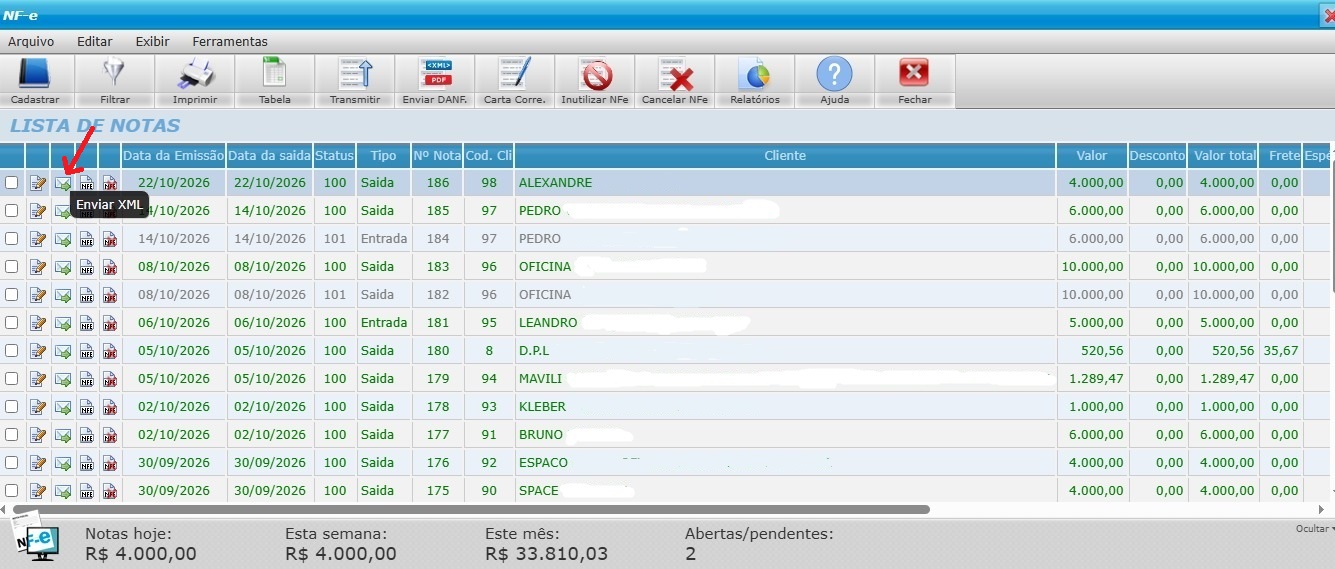This screenshot has width=1335, height=569.
Task: Check the box for note 177 BRUNO
Action: pos(11,435)
